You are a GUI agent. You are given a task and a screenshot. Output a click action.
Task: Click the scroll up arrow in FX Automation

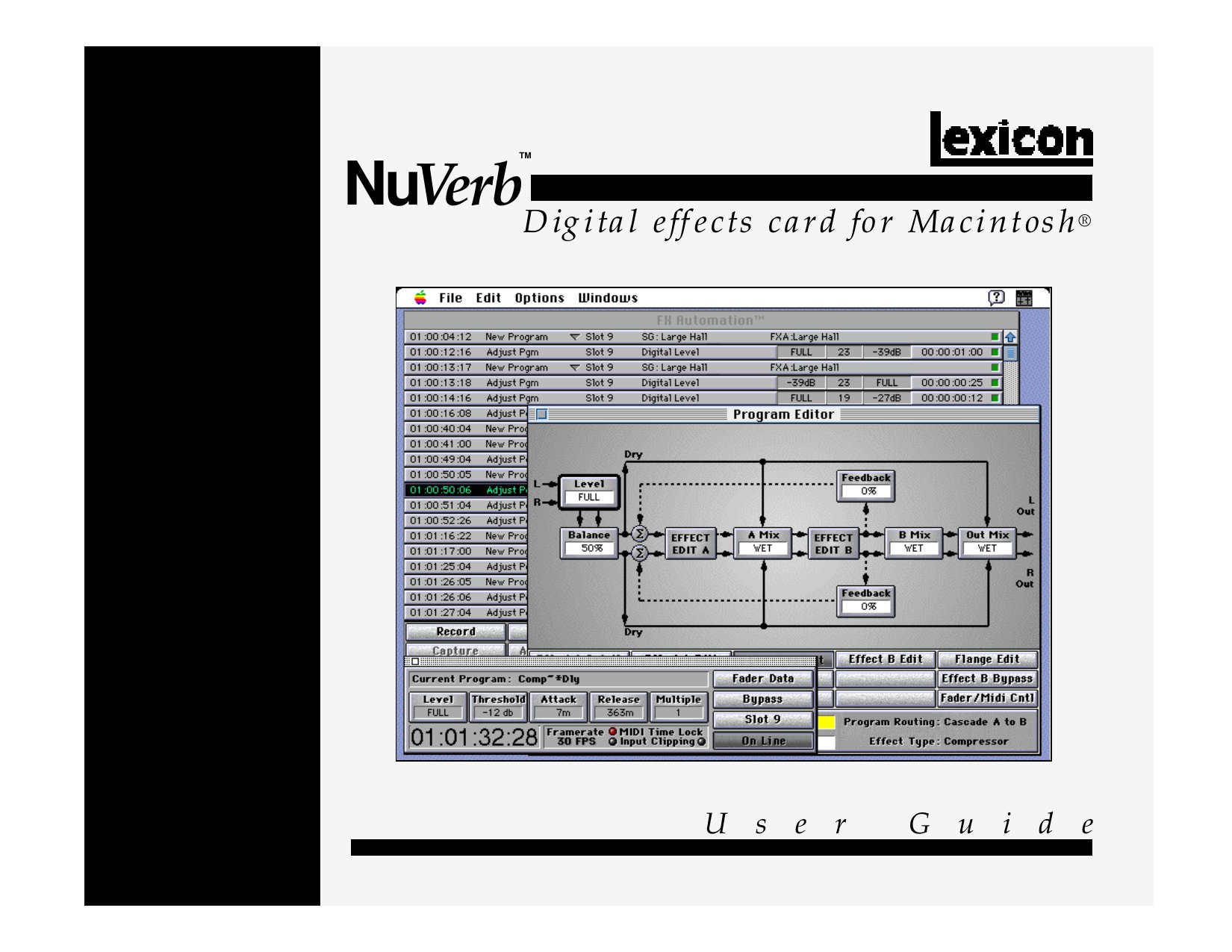click(1010, 337)
